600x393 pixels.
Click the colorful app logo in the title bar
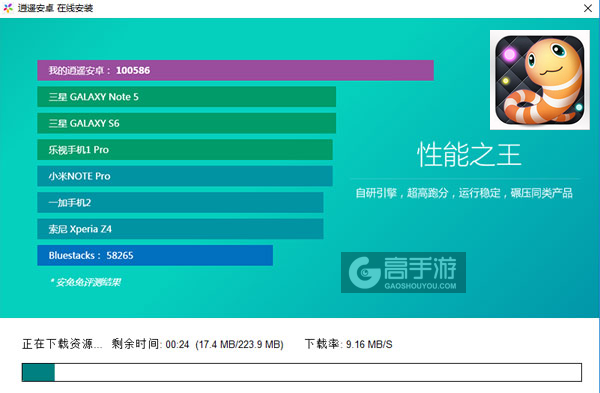(x=8, y=8)
